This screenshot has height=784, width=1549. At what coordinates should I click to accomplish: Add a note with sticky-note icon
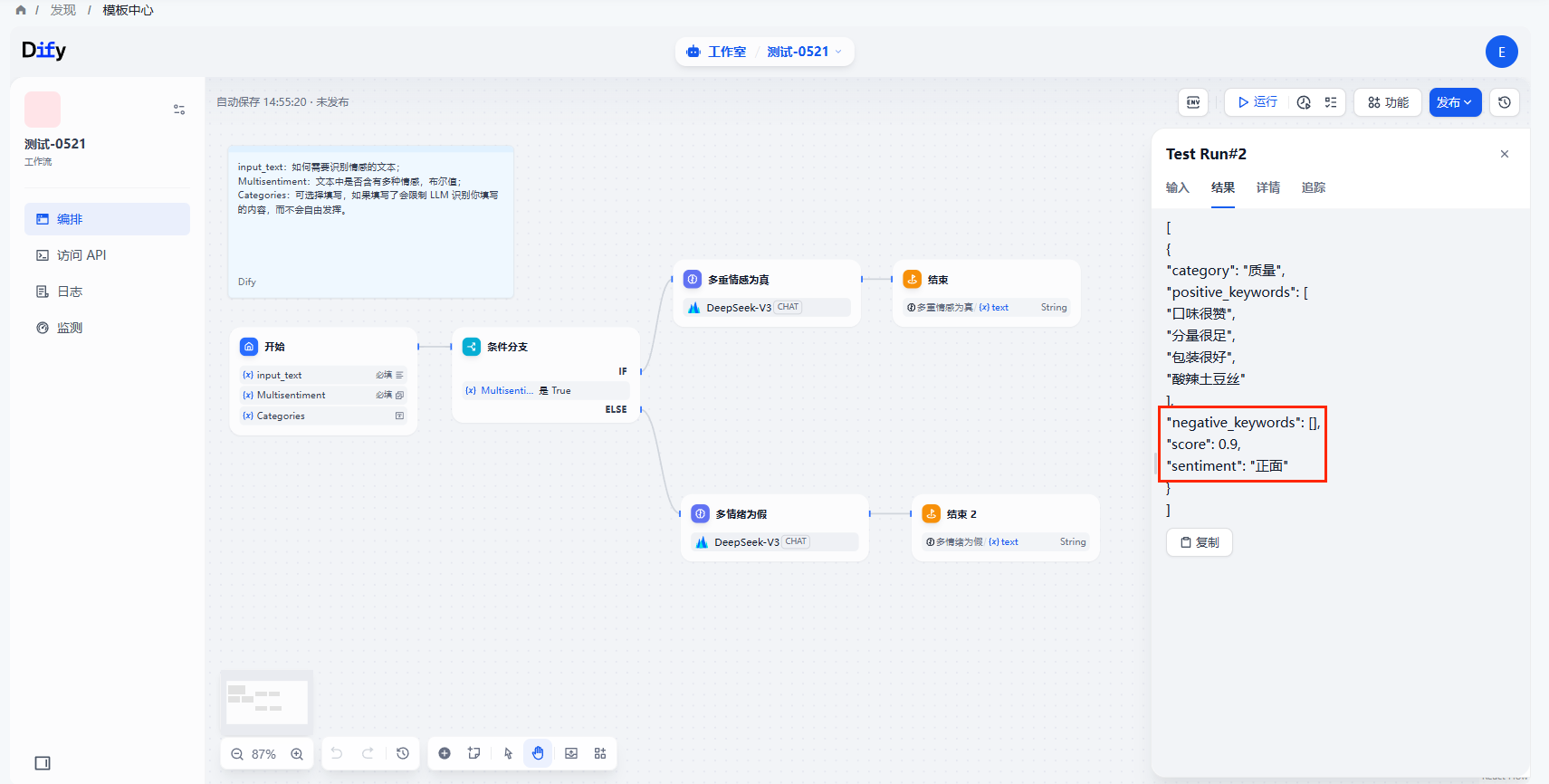coord(474,753)
